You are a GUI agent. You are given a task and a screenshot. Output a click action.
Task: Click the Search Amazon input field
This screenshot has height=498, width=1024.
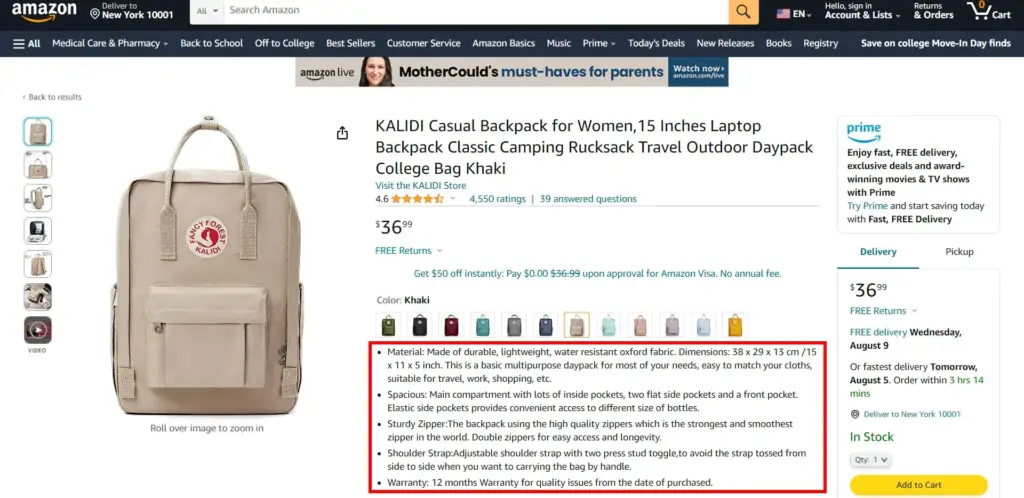476,11
